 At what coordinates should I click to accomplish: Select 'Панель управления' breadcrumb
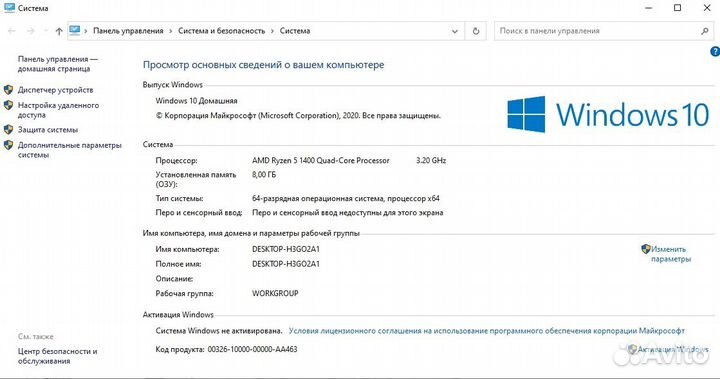(x=128, y=31)
